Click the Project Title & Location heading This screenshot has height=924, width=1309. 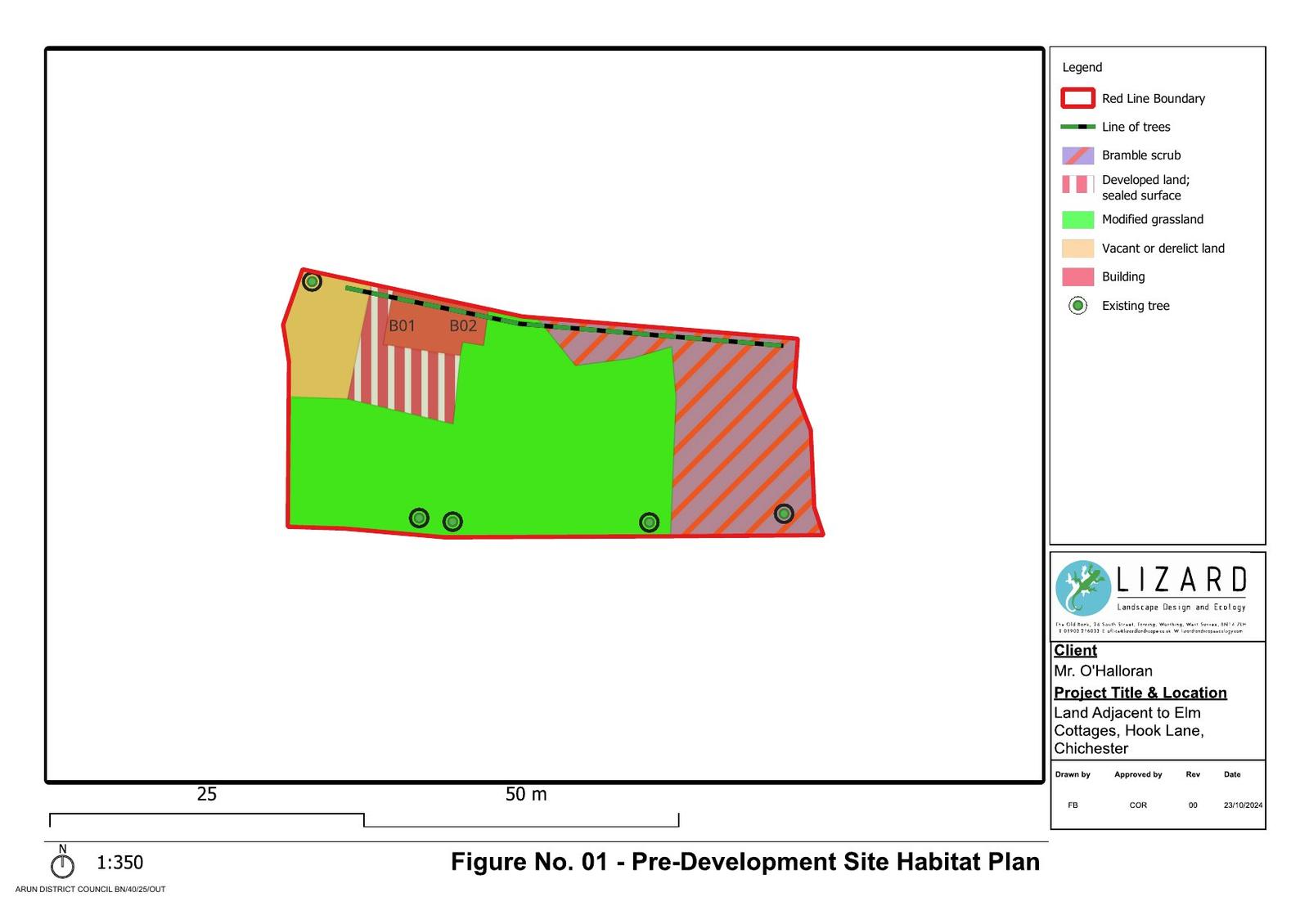1140,693
